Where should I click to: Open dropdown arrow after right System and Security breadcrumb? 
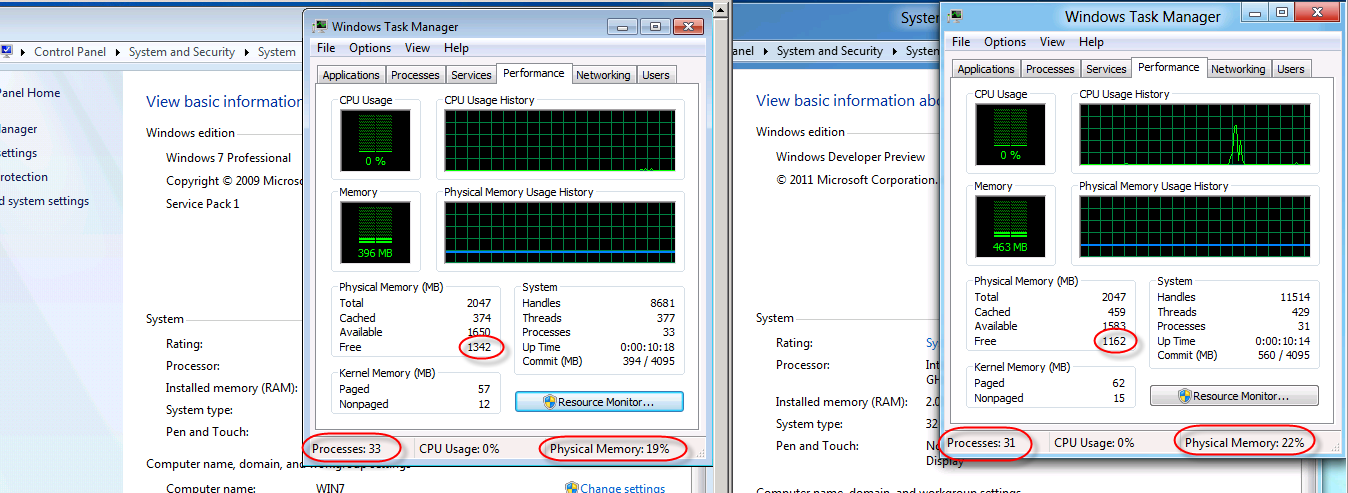point(894,51)
